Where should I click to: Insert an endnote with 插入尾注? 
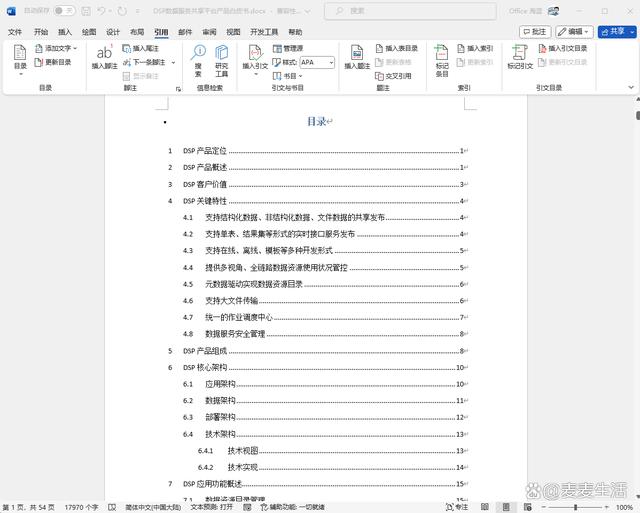point(140,49)
